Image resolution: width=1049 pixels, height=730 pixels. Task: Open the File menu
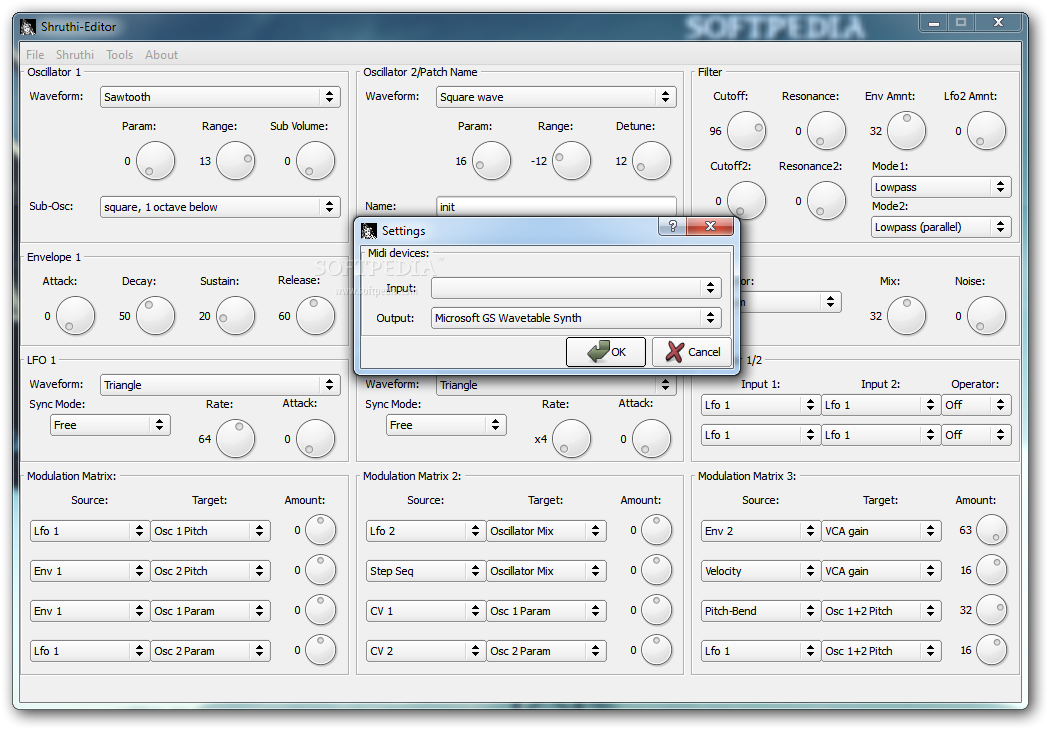click(x=35, y=55)
